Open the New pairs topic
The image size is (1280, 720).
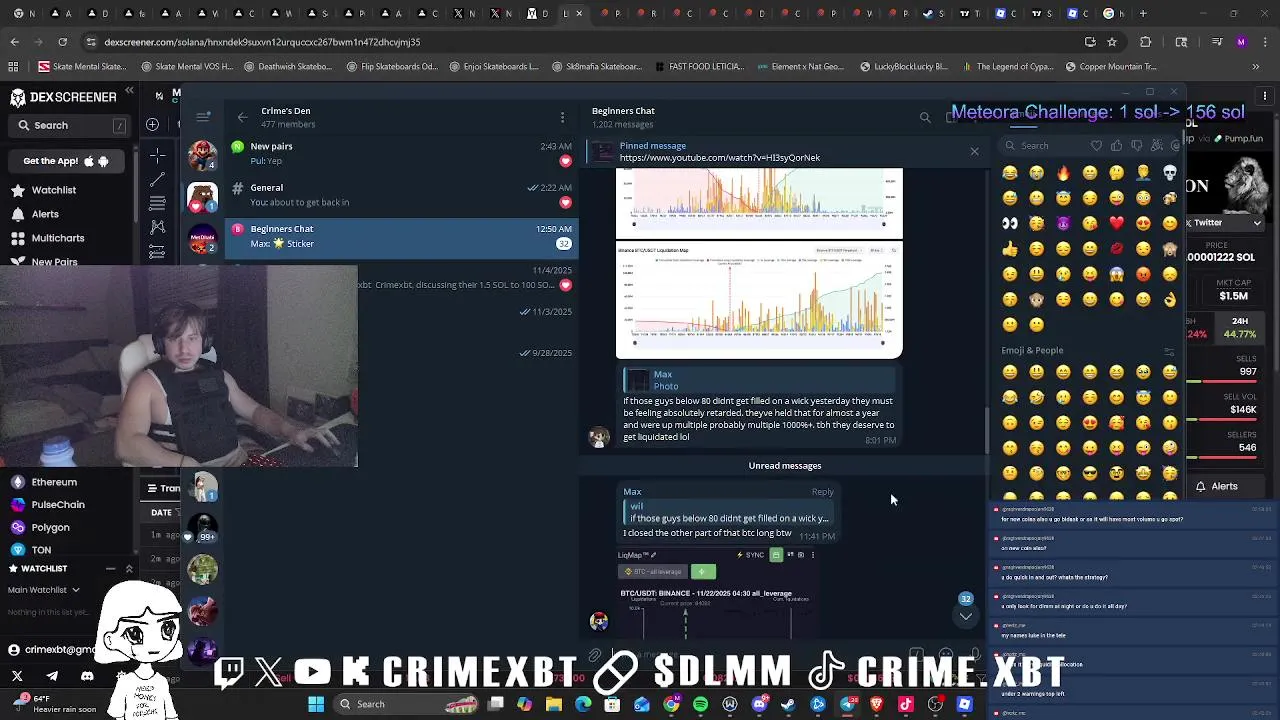tap(402, 153)
